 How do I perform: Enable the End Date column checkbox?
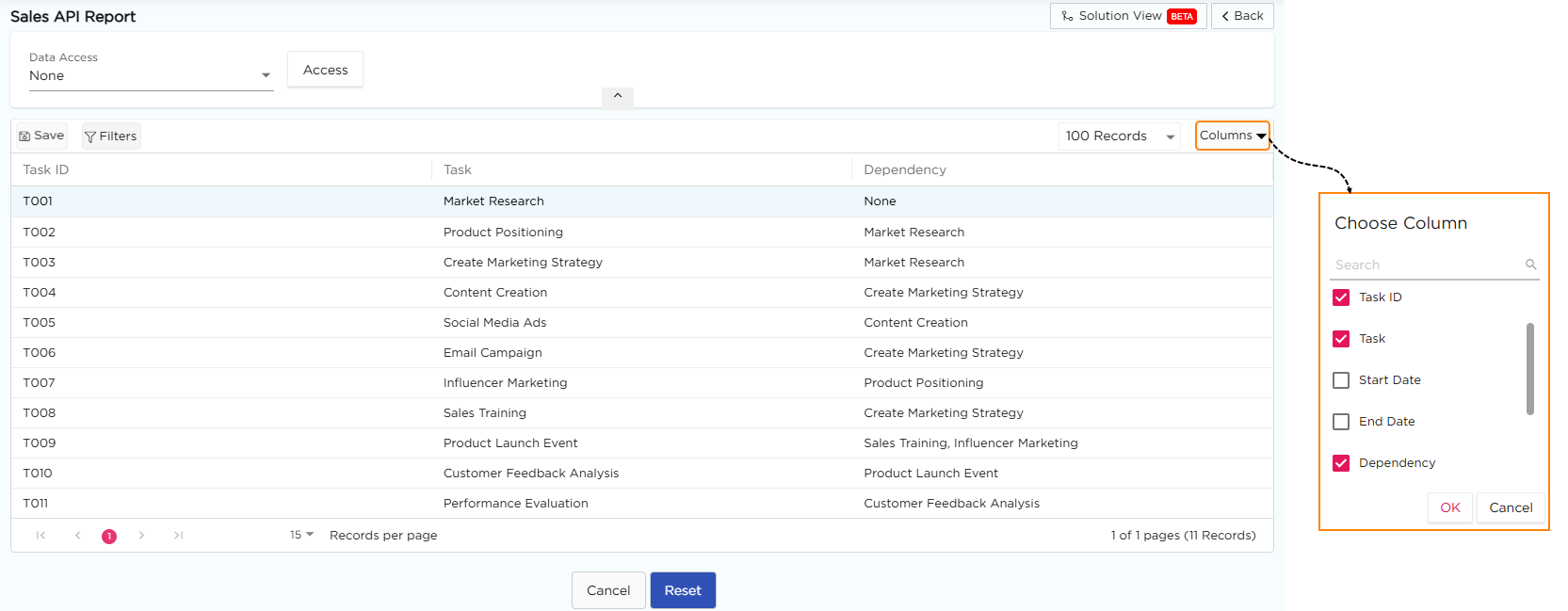pyautogui.click(x=1341, y=422)
